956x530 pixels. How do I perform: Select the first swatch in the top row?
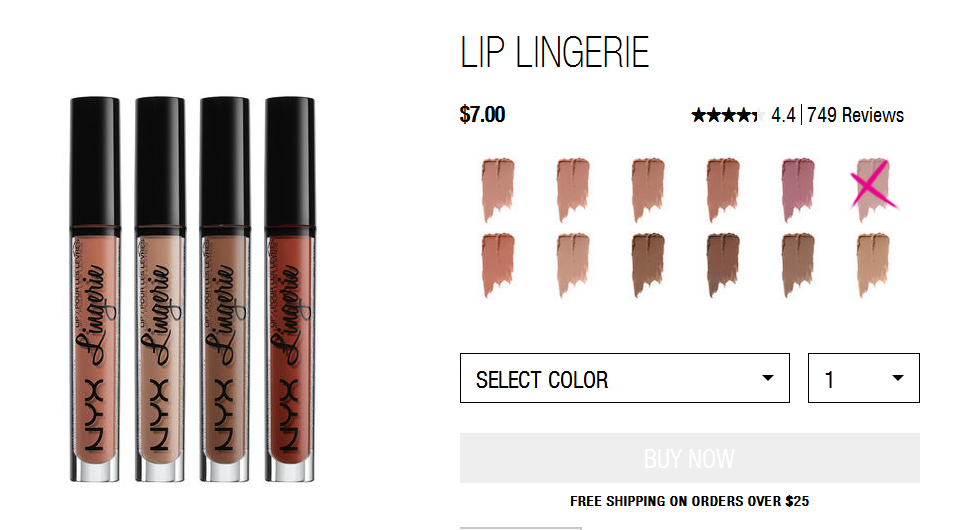pos(498,190)
